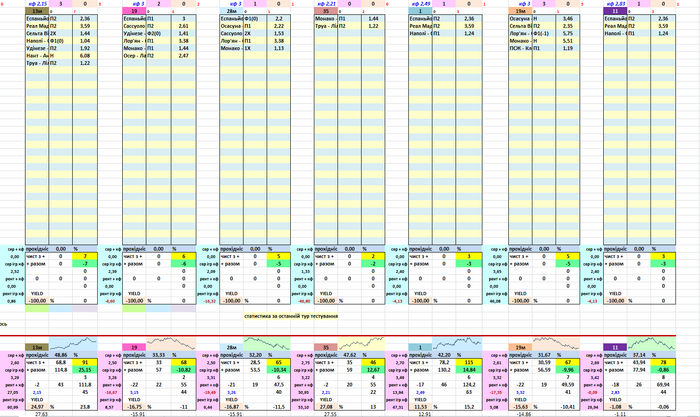
Task: Open the sparkline chart beside 35
Action: (x=361, y=344)
